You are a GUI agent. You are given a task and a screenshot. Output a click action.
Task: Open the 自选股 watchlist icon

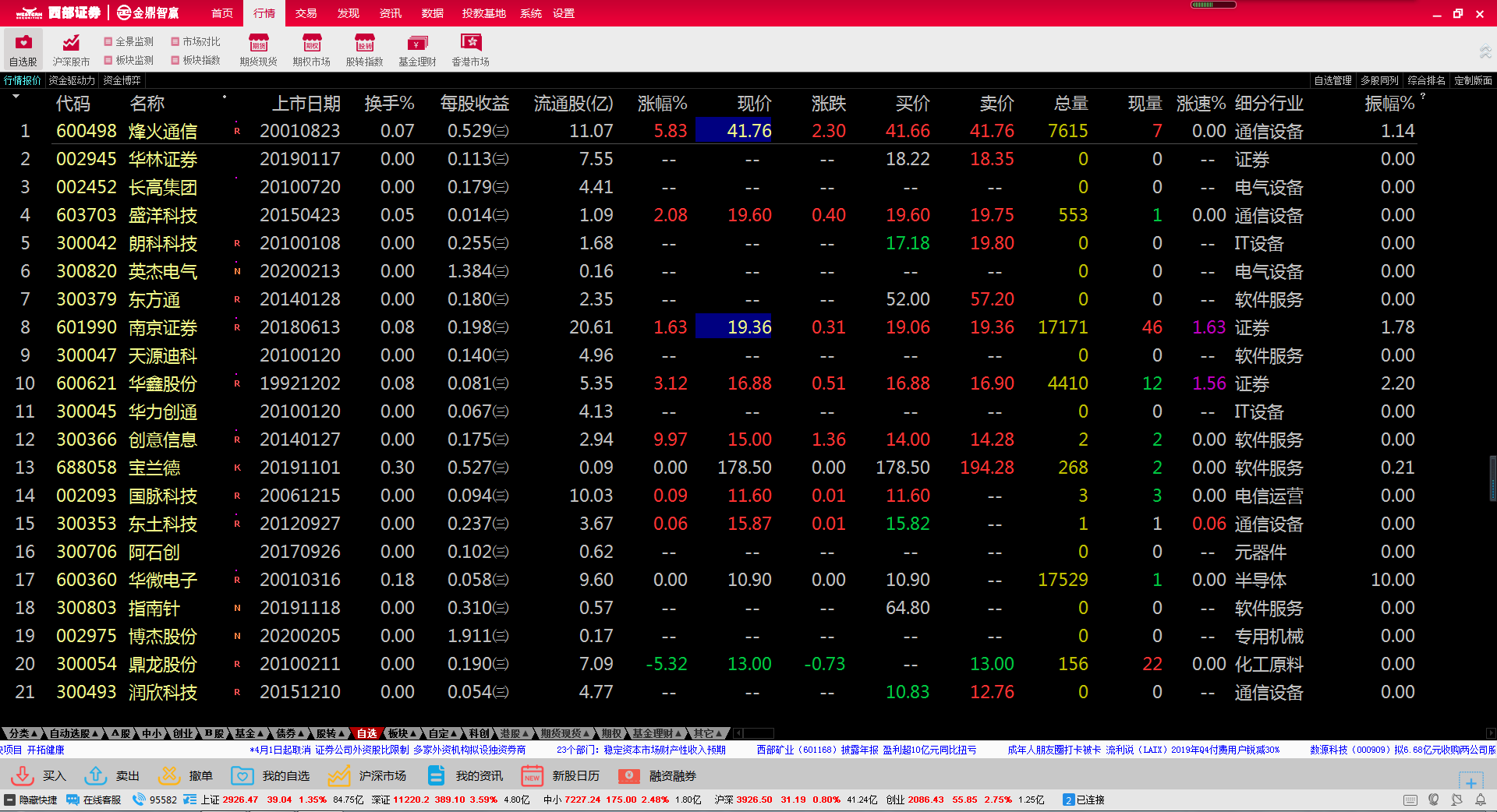tap(23, 49)
